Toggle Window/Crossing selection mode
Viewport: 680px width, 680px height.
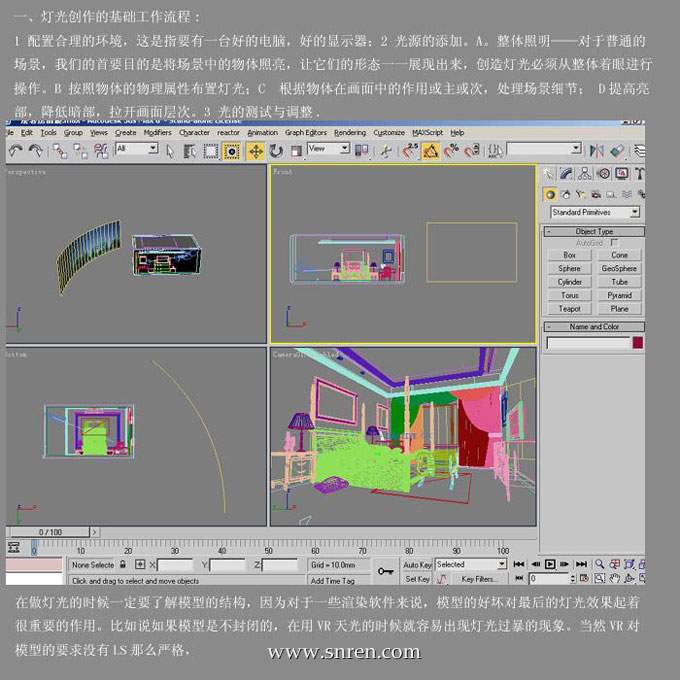pos(232,151)
